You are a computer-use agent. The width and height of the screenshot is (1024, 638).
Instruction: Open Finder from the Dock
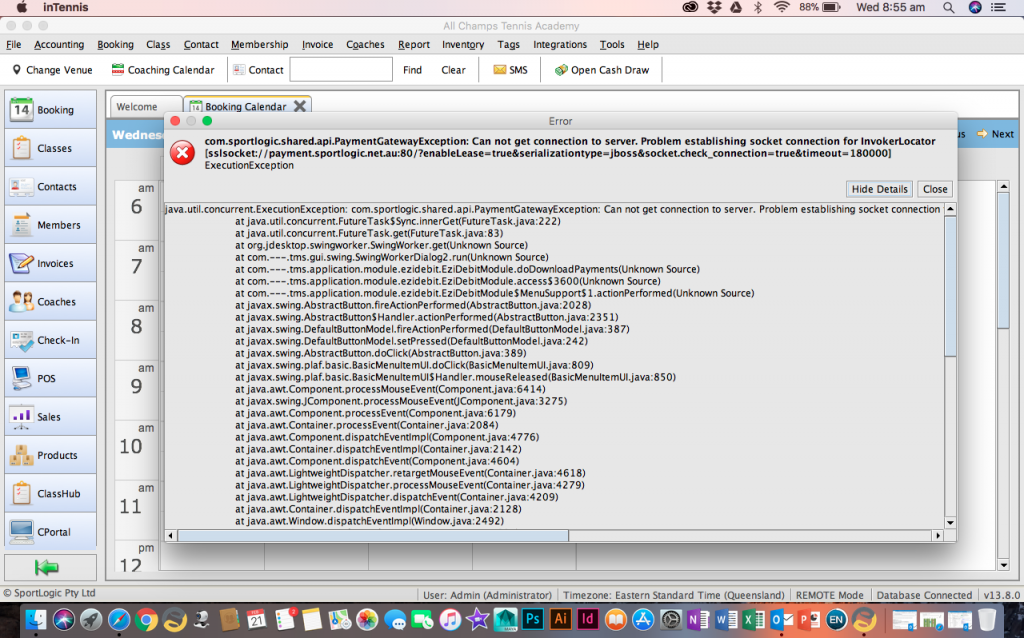[x=37, y=619]
